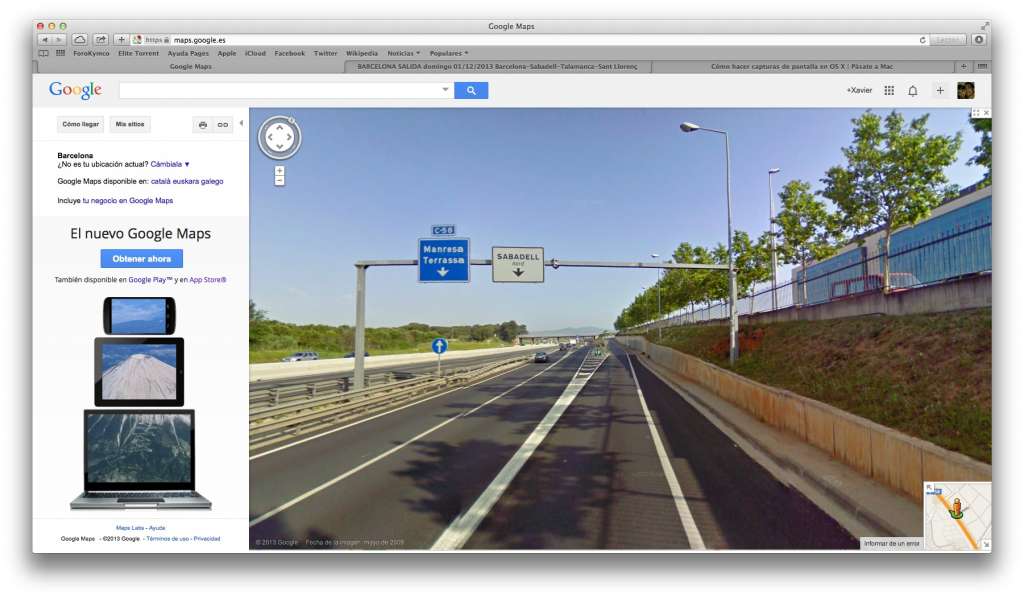Screen dimensions: 1024x598
Task: Click the Cómo llegar button
Action: 81,124
